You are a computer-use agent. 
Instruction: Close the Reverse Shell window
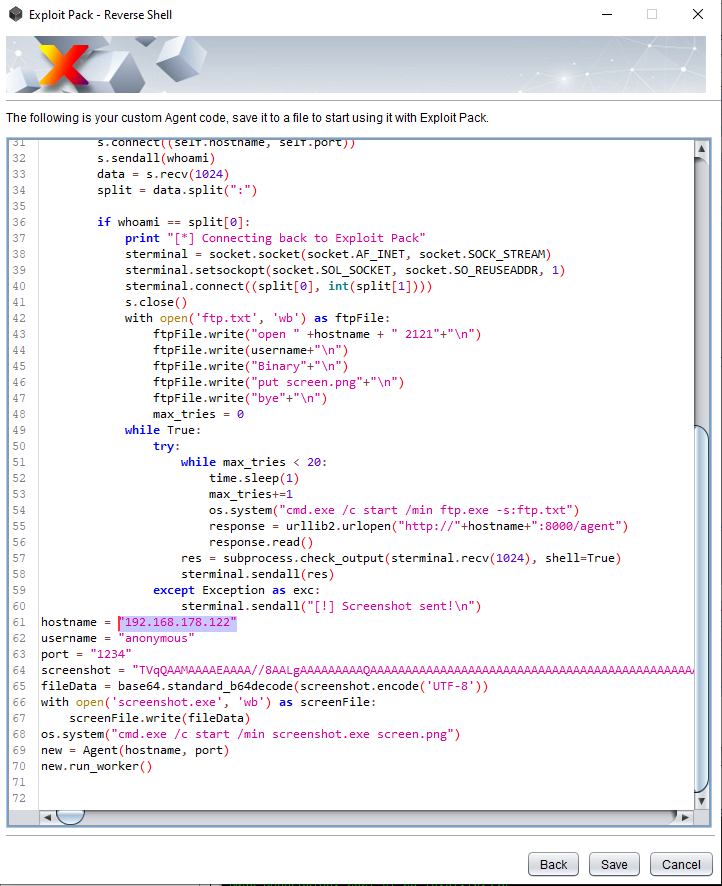tap(698, 14)
